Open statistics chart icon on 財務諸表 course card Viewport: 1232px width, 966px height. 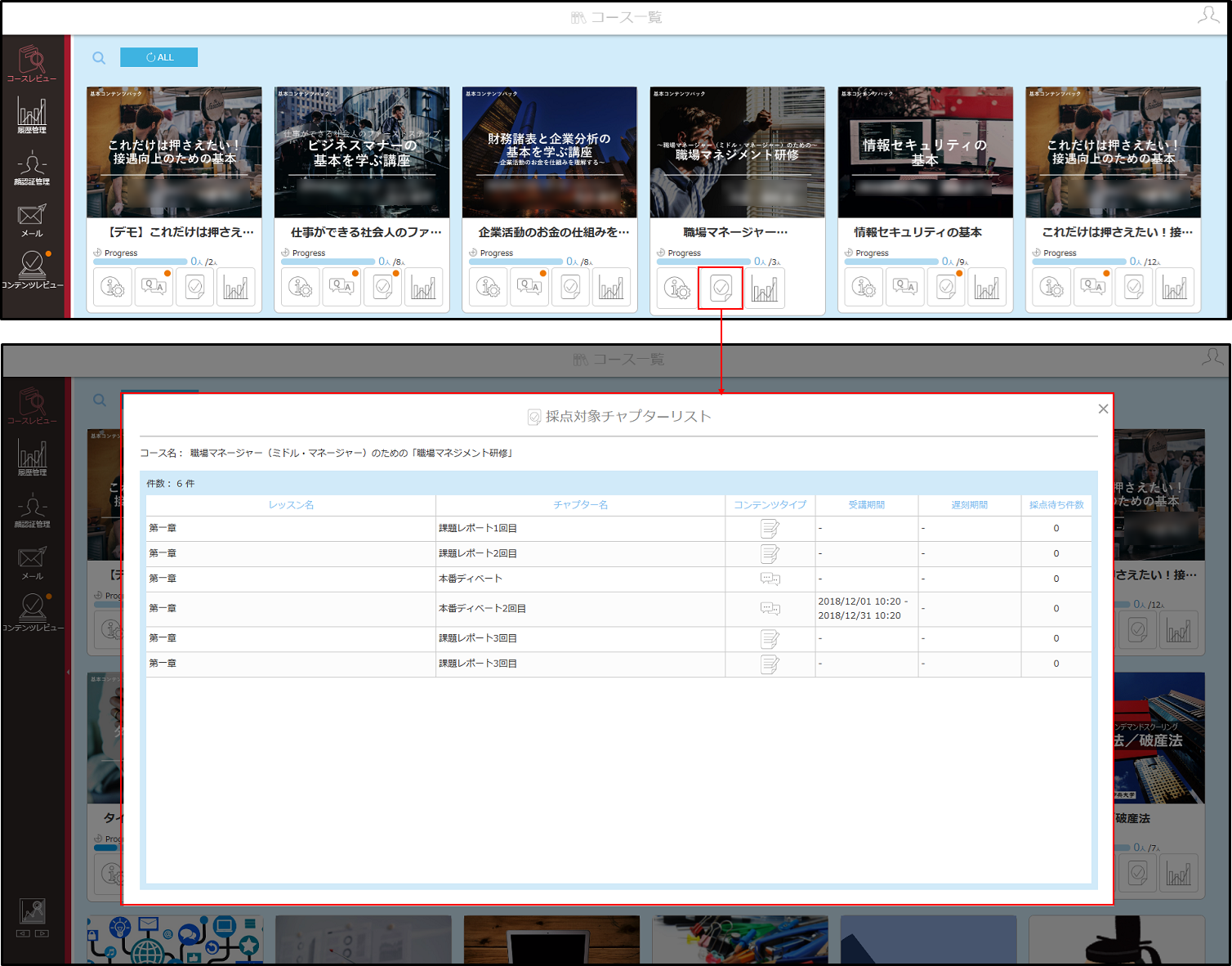pos(611,287)
